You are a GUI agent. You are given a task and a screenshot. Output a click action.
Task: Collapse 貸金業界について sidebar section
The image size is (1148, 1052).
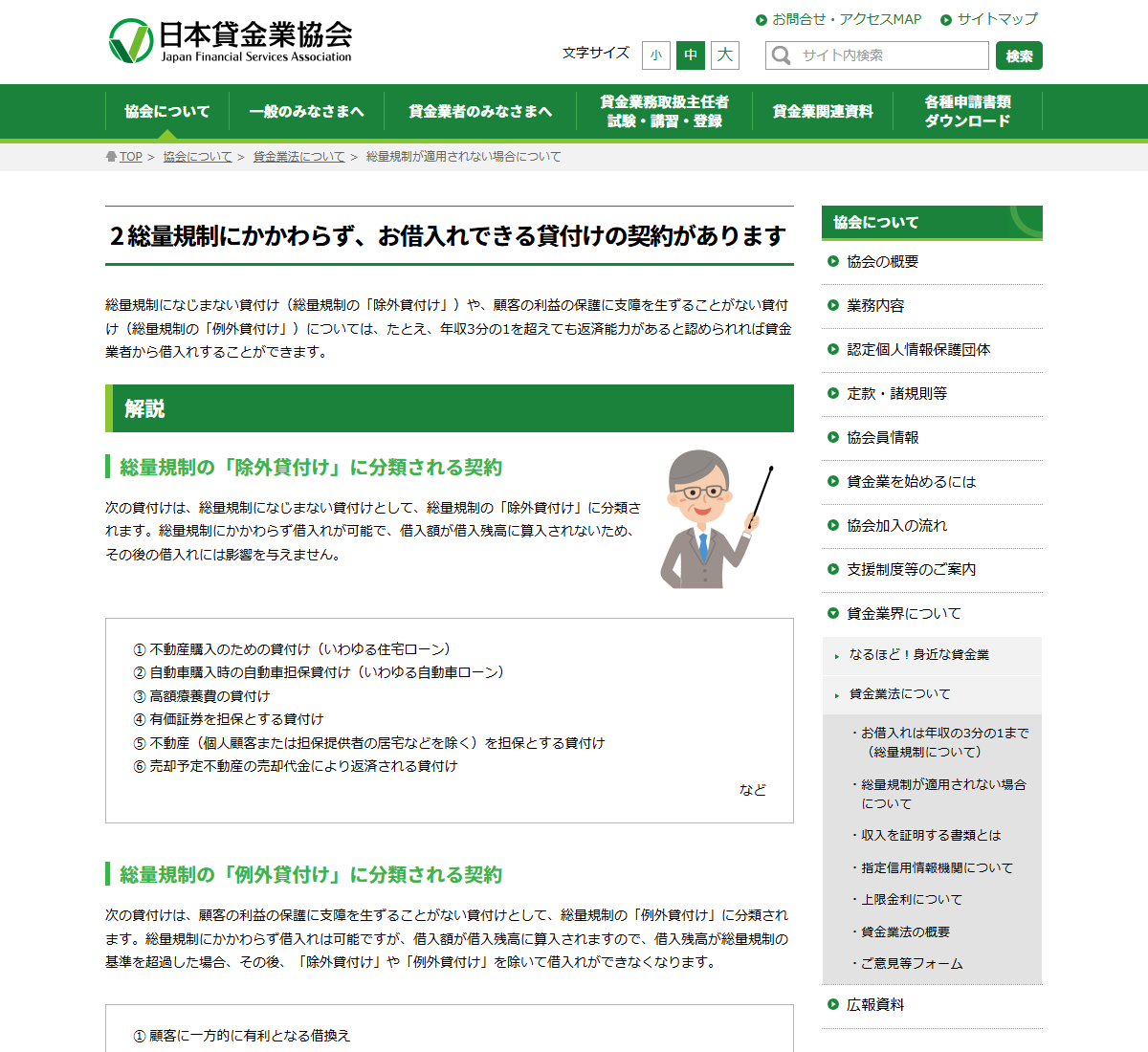click(x=932, y=614)
